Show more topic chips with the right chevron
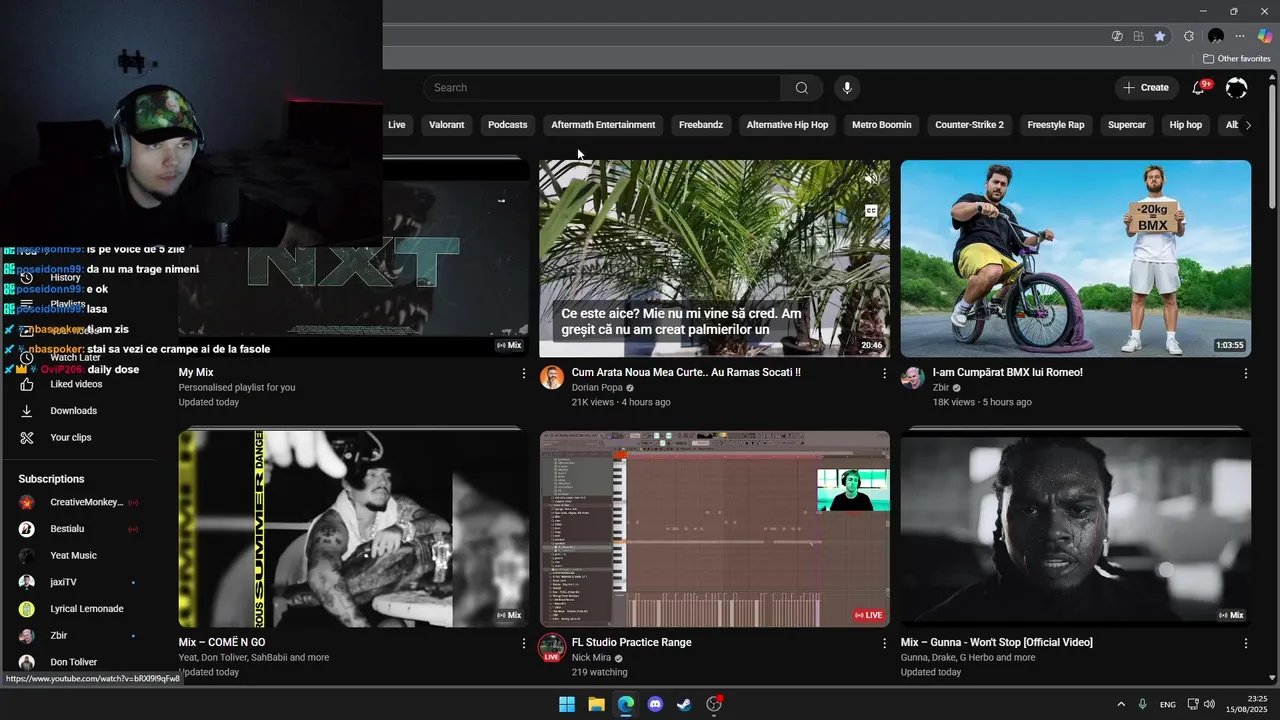 tap(1248, 125)
